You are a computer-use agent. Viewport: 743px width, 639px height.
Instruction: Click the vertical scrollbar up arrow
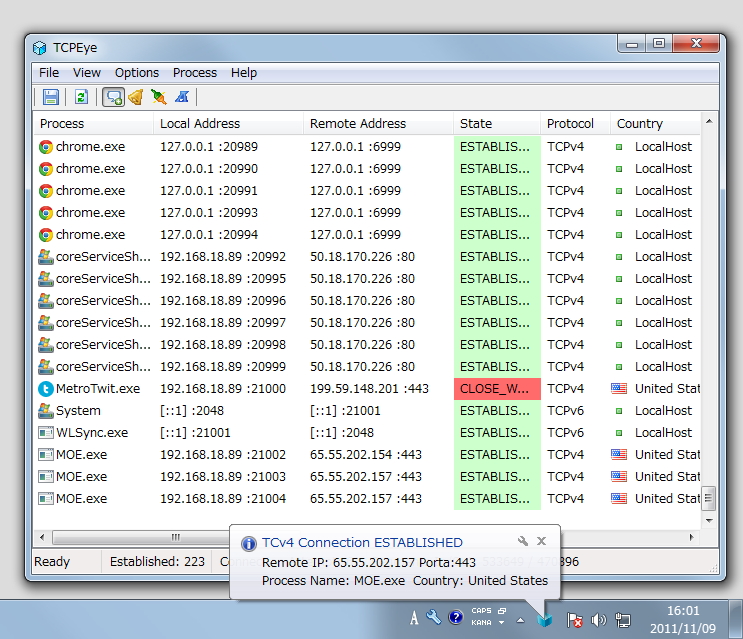pyautogui.click(x=709, y=122)
